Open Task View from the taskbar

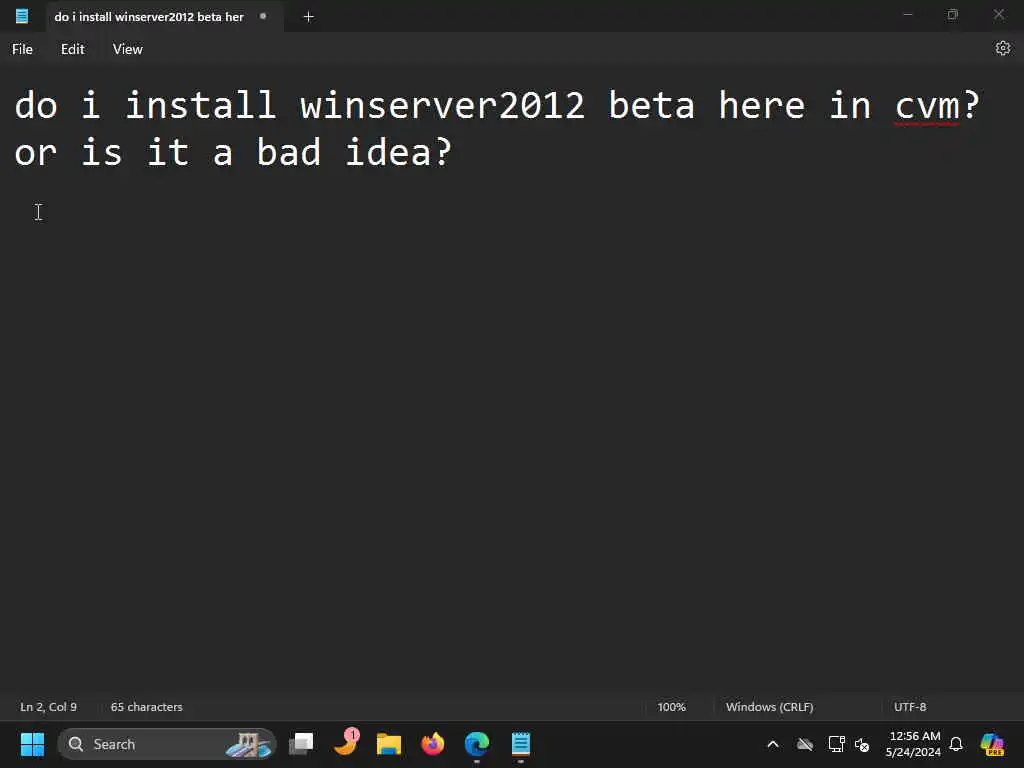[x=301, y=744]
